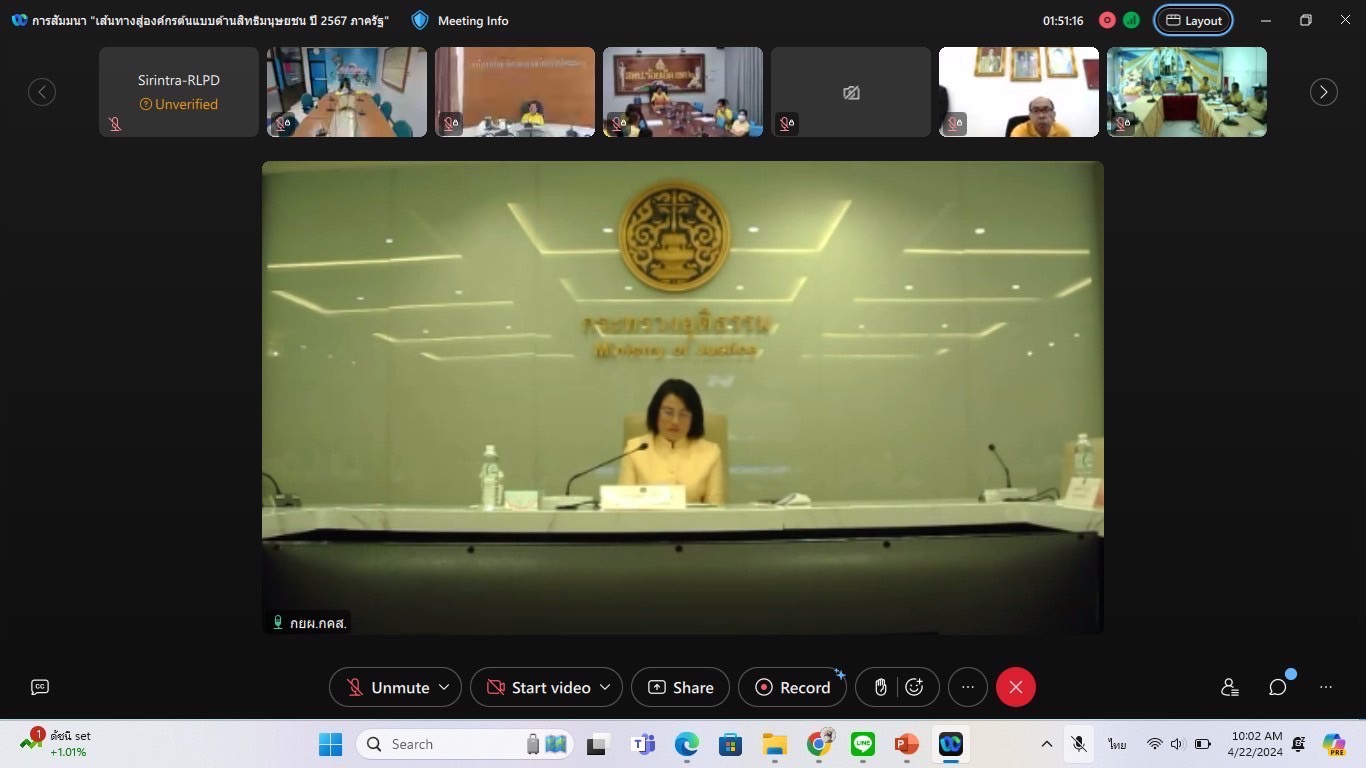Start recording with the Record button
Screen dimensions: 1366x768
(793, 687)
